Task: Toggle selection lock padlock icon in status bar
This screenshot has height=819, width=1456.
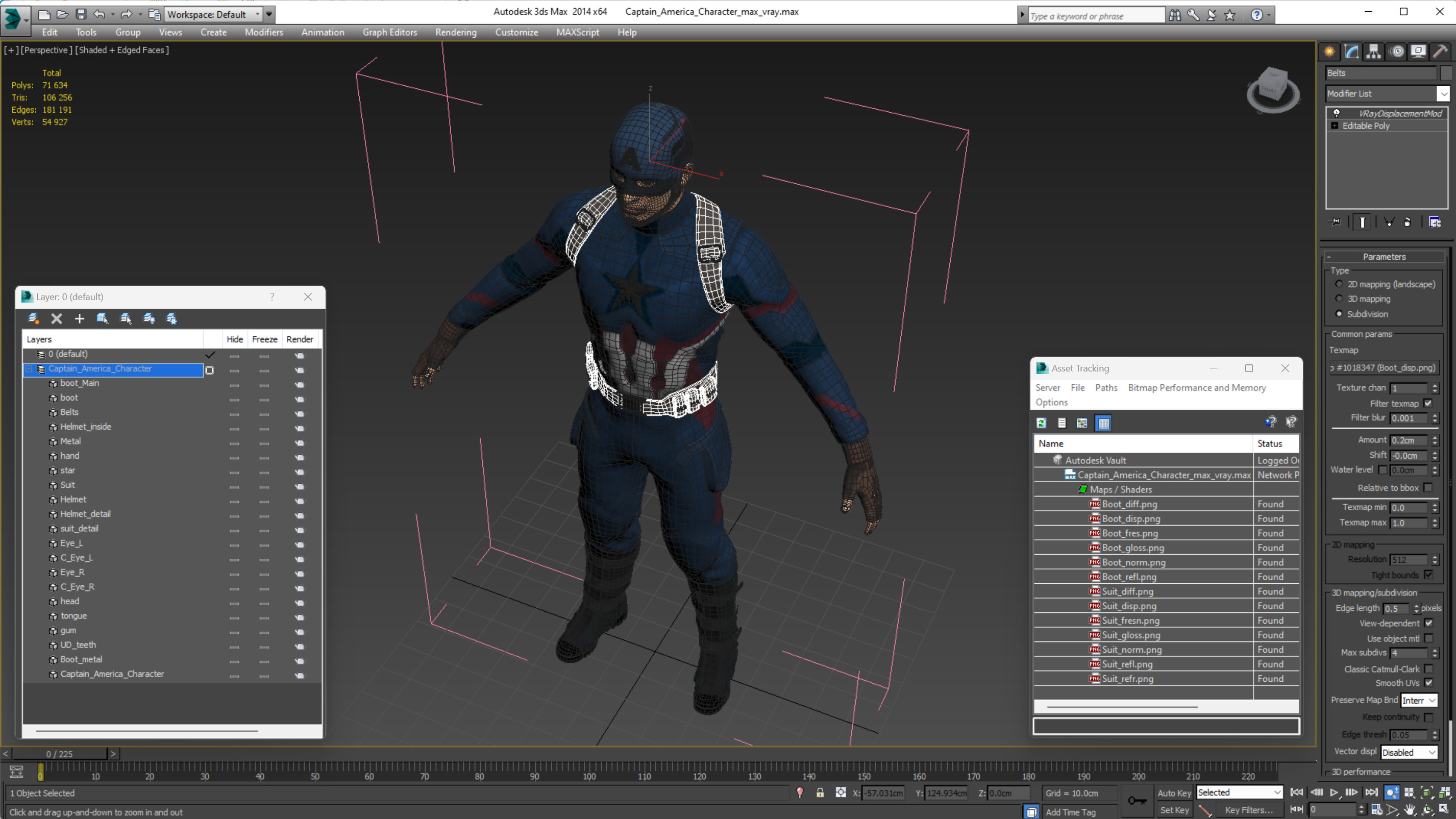Action: [x=820, y=792]
